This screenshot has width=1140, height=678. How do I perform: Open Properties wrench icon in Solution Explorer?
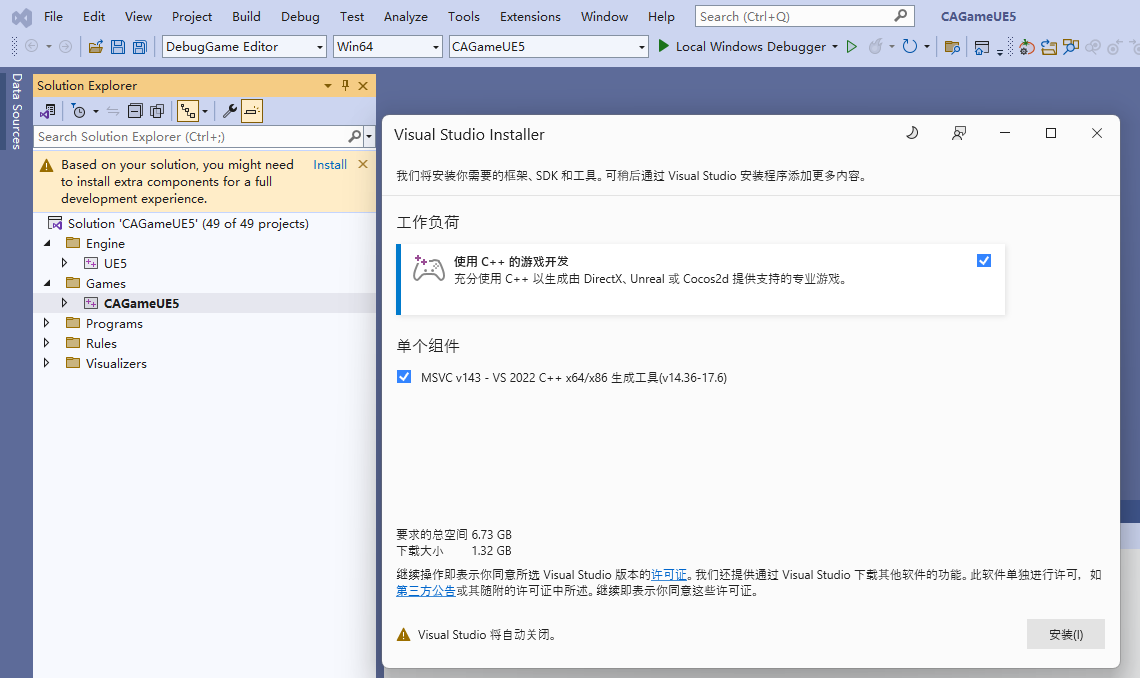230,111
